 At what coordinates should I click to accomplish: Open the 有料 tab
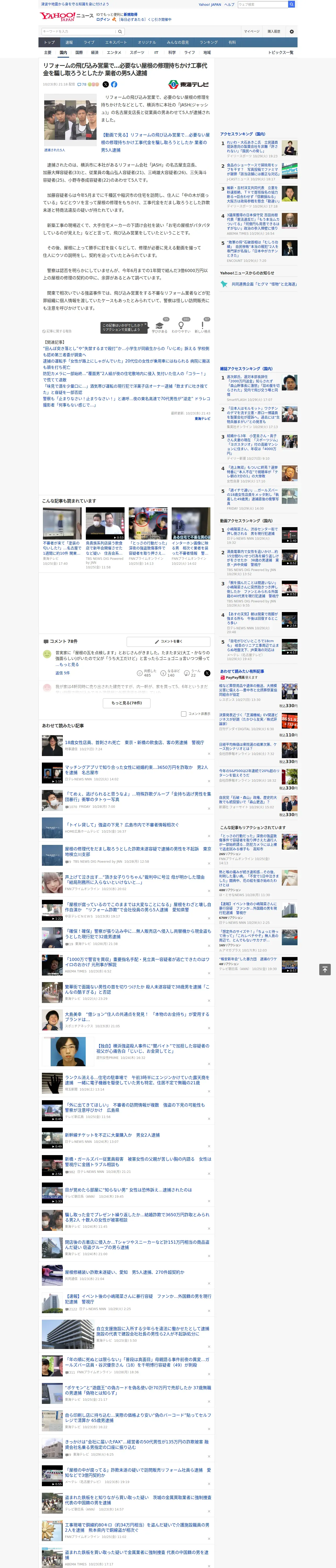pos(232,43)
